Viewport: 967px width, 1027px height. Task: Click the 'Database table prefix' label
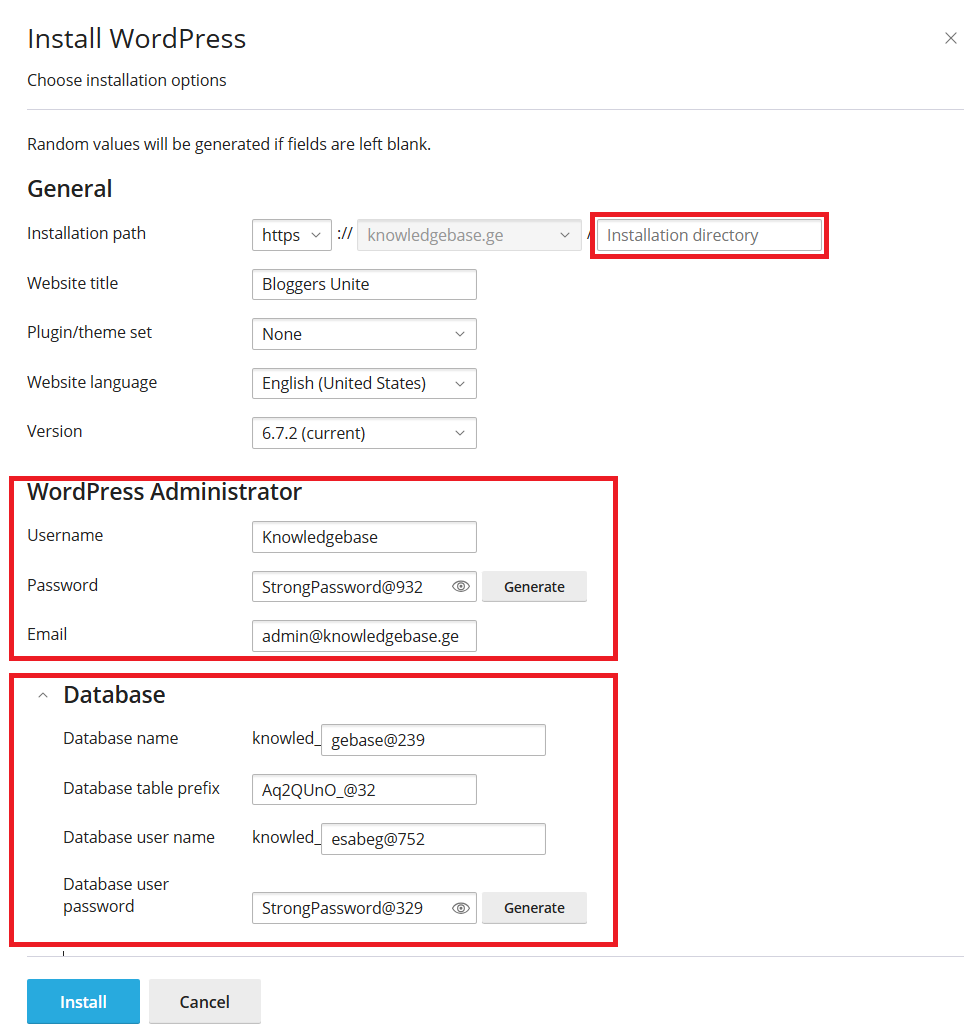coord(142,789)
